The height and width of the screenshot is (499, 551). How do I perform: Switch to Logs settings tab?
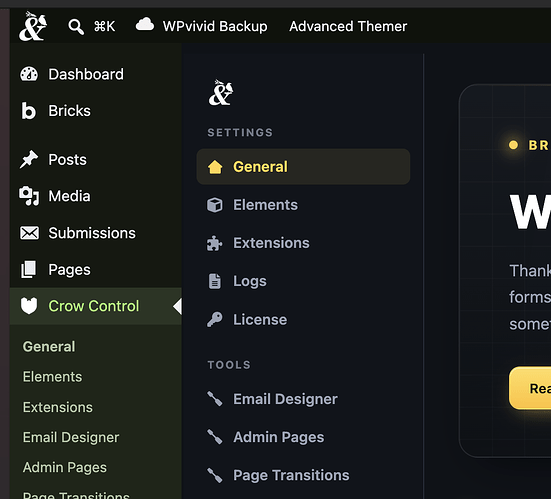point(250,281)
